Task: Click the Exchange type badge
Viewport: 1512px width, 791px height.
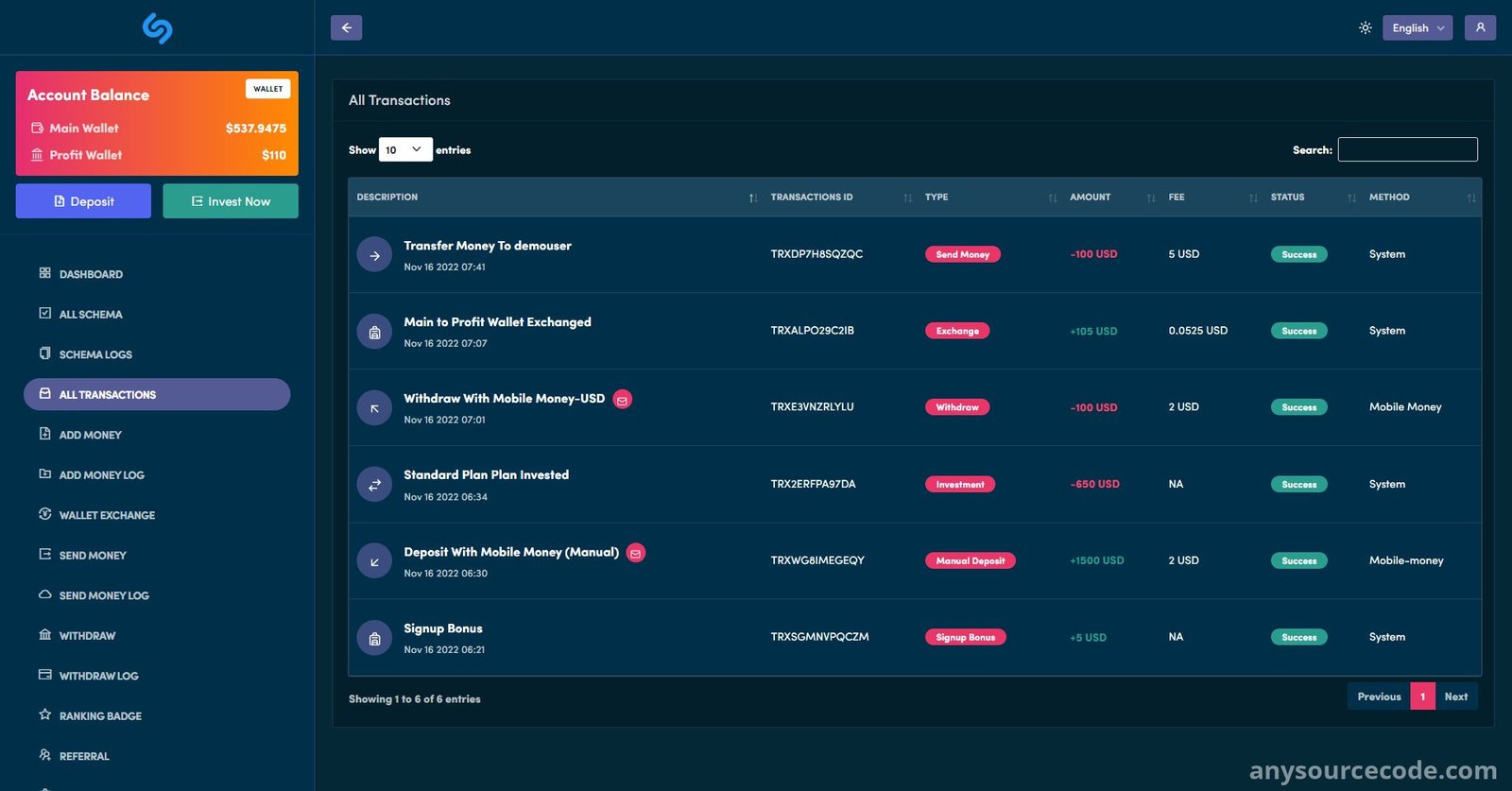Action: click(x=957, y=331)
